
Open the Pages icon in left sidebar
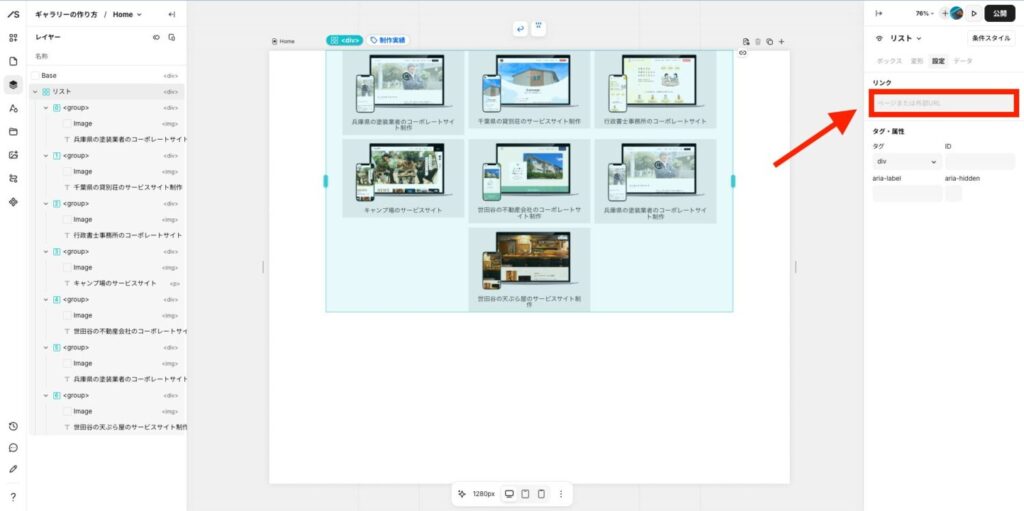click(x=13, y=61)
